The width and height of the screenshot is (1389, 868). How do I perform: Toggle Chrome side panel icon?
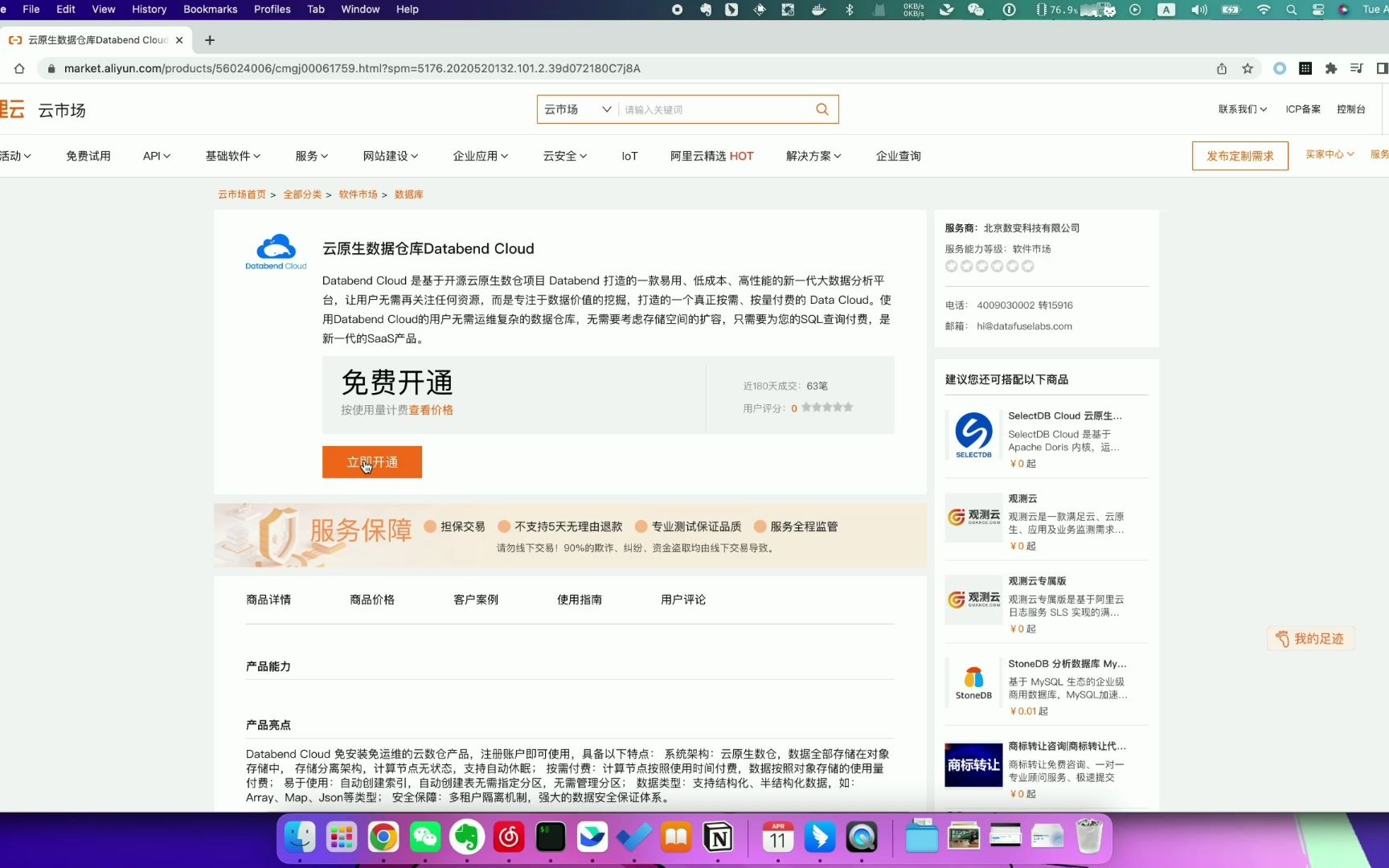click(x=1382, y=68)
